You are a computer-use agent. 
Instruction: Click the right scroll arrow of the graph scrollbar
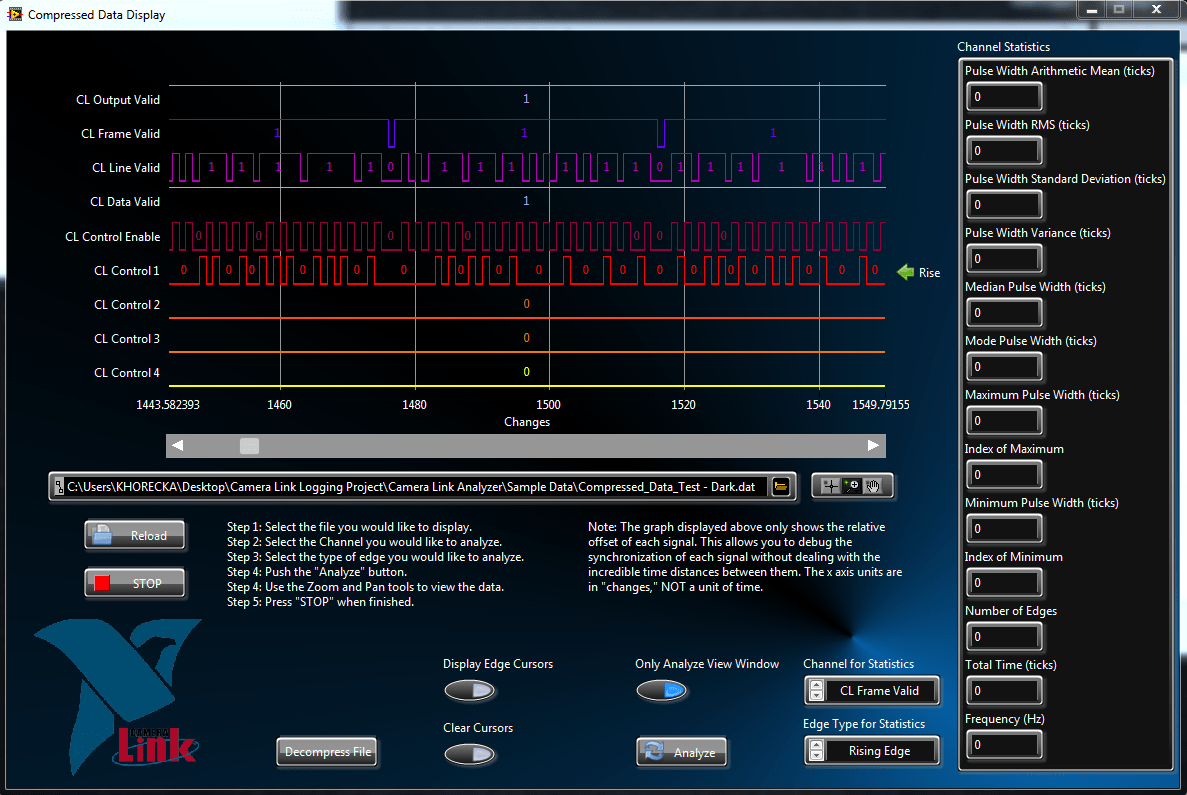point(872,446)
